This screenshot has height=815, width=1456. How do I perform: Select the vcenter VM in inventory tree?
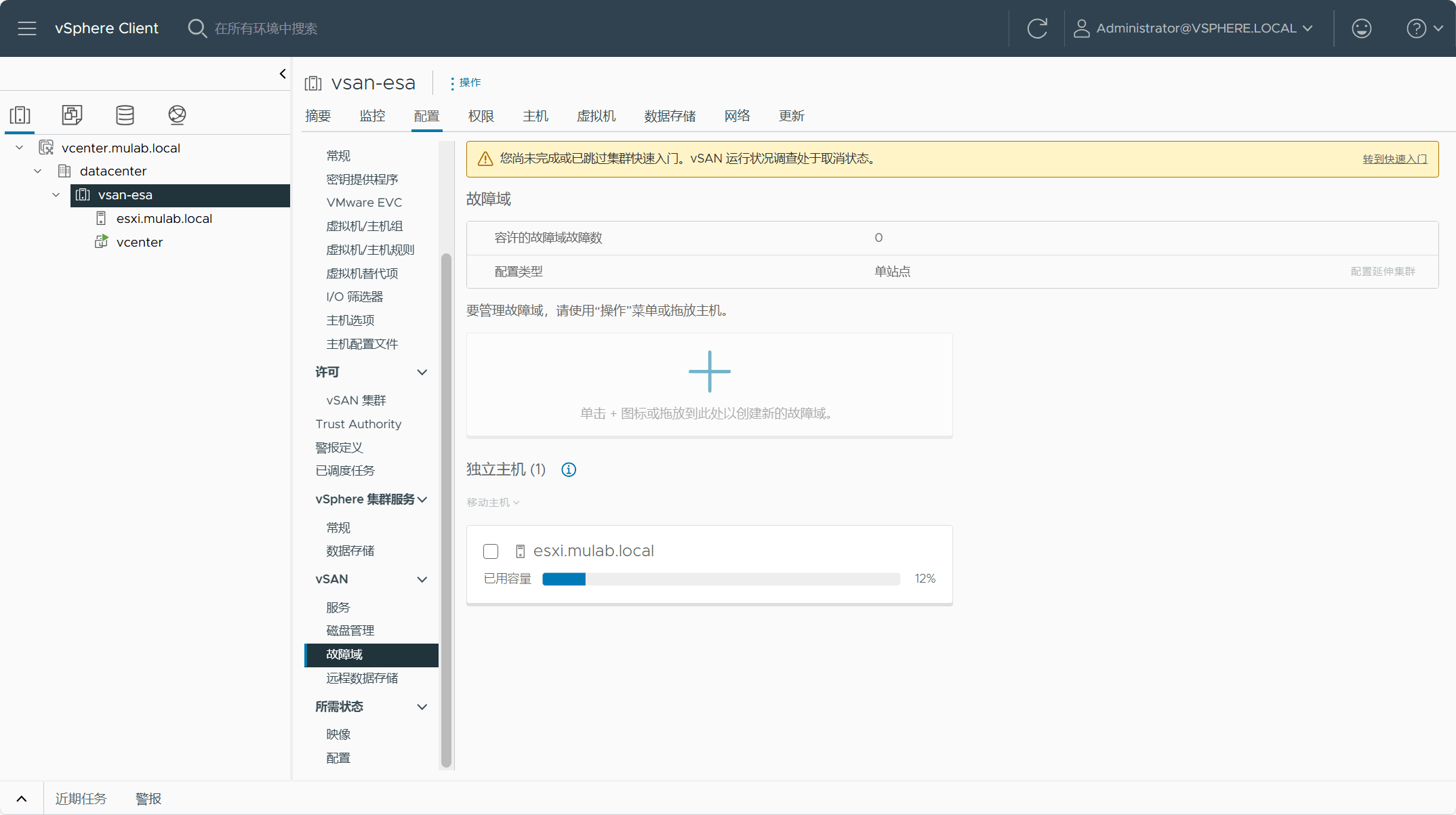point(140,243)
